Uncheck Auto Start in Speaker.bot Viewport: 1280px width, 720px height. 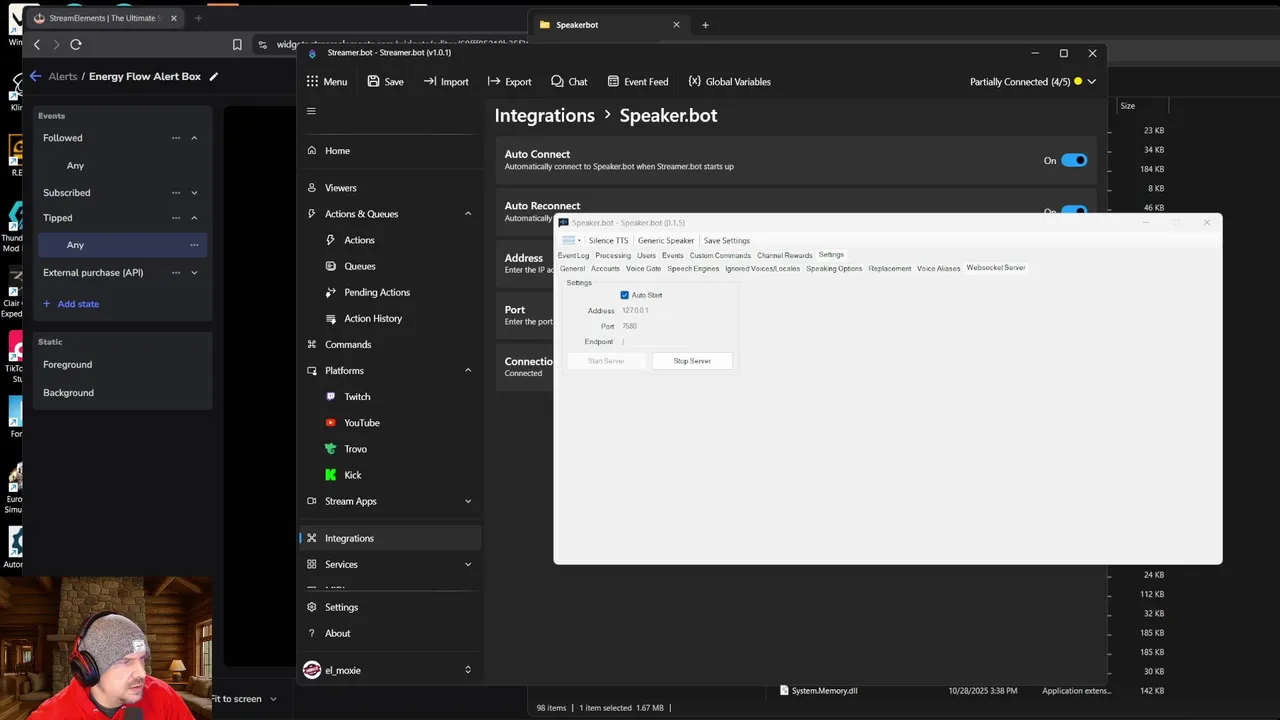coord(625,295)
